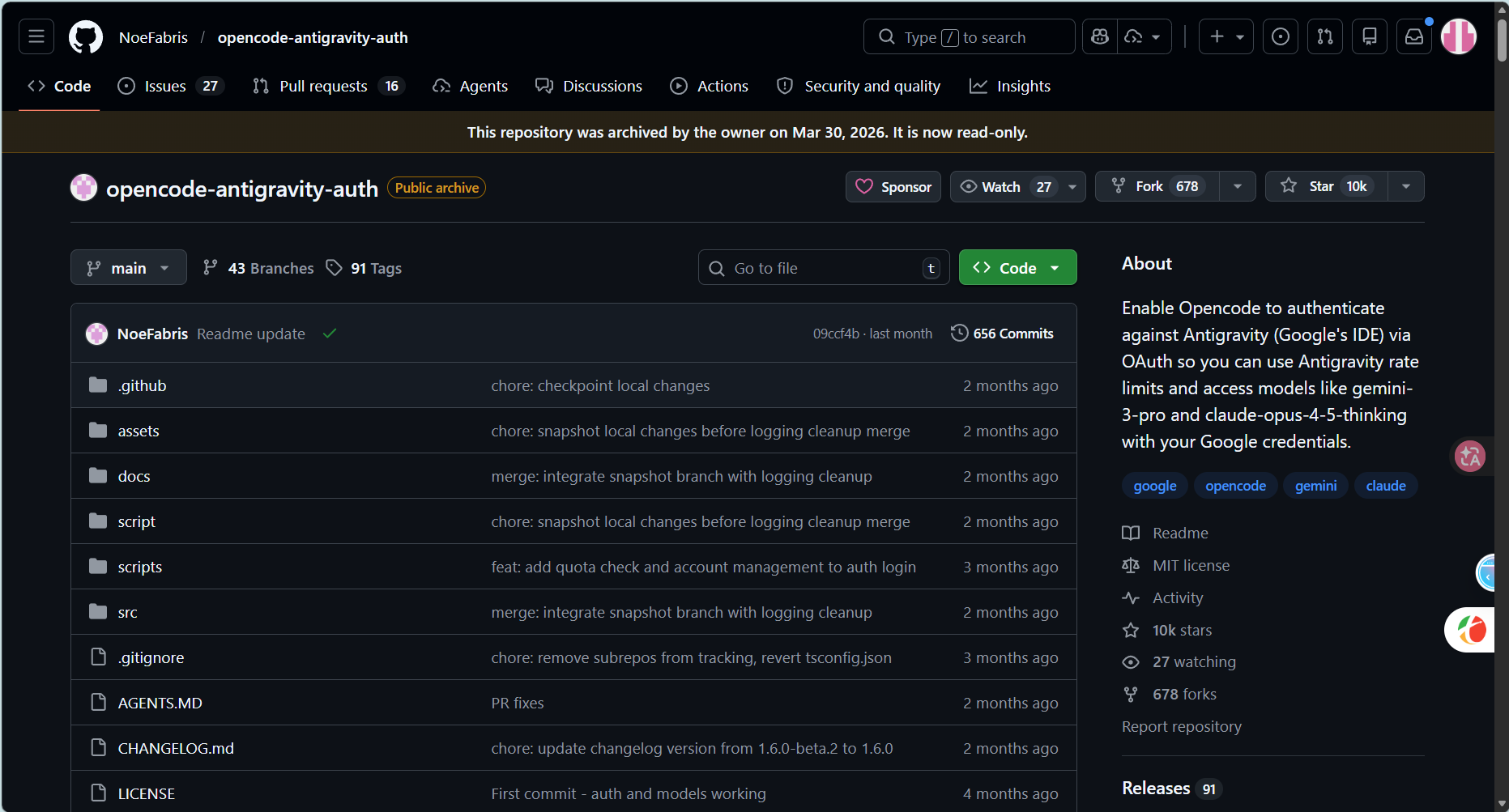Click the Sponsor button
The image size is (1509, 812).
point(893,186)
